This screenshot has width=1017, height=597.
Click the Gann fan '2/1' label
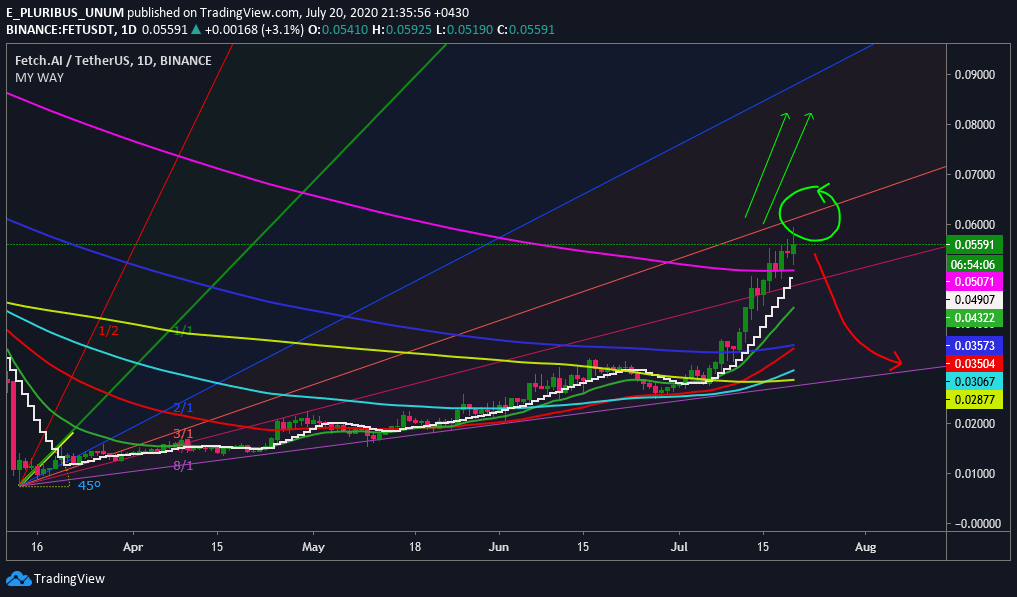point(183,408)
